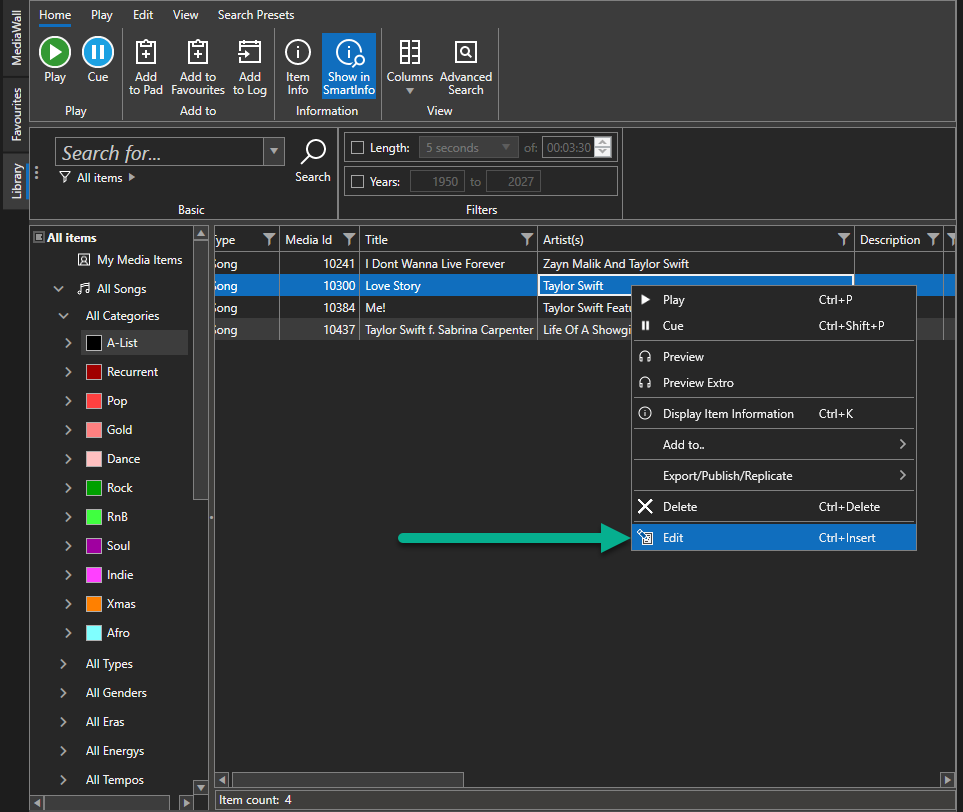Enable the Length filter checkbox
This screenshot has height=812, width=963.
click(357, 147)
